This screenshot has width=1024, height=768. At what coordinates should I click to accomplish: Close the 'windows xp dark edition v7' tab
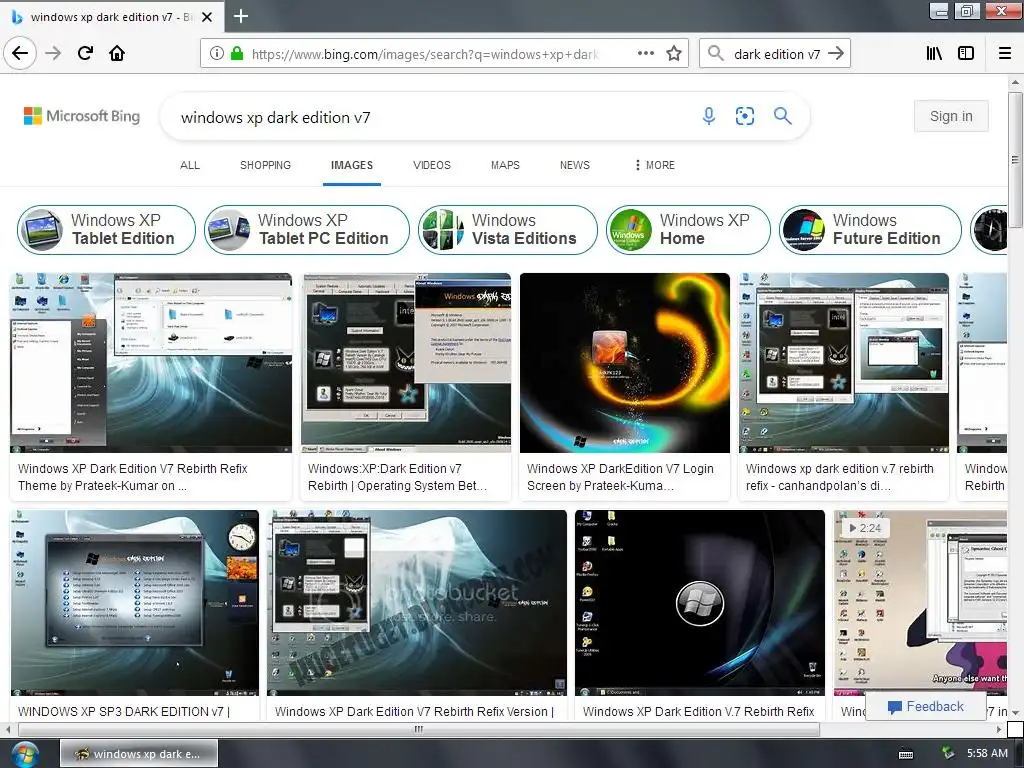(x=207, y=17)
